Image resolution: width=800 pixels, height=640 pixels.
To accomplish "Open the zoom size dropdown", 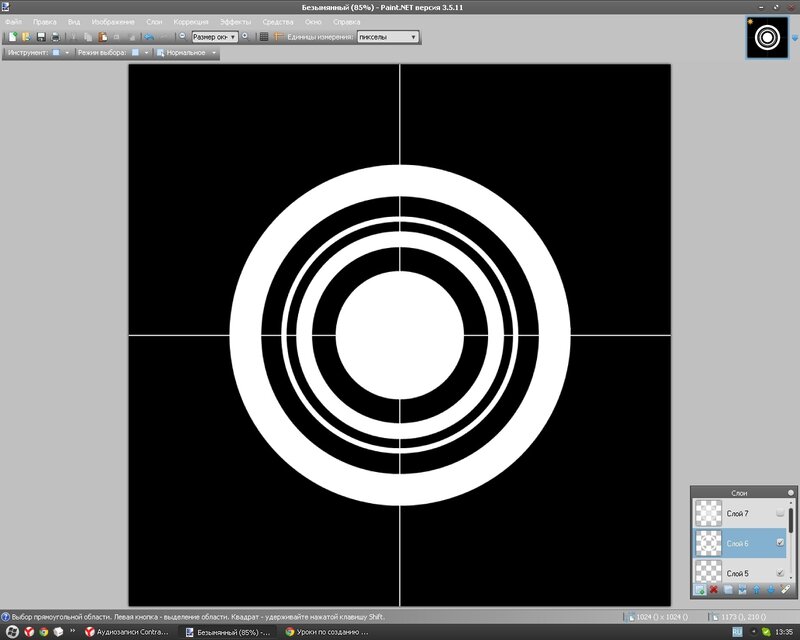I will [214, 37].
